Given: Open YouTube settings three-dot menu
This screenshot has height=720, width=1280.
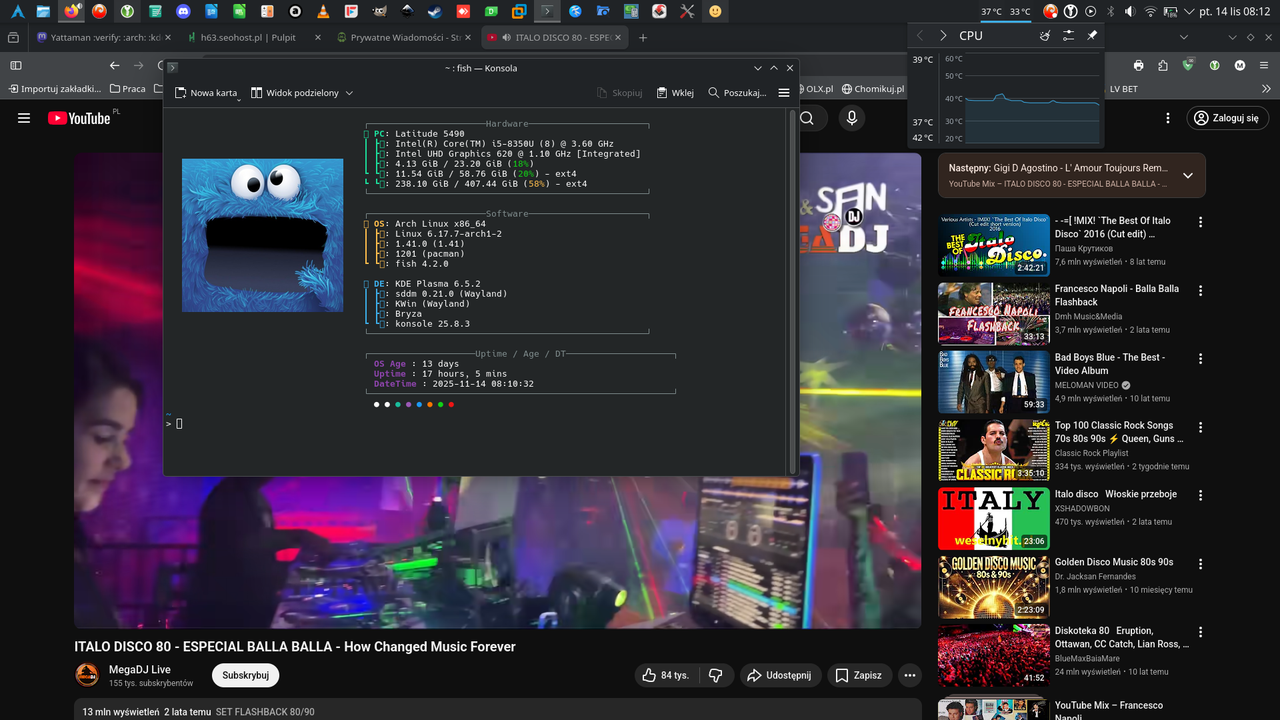Looking at the screenshot, I should click(x=1168, y=118).
